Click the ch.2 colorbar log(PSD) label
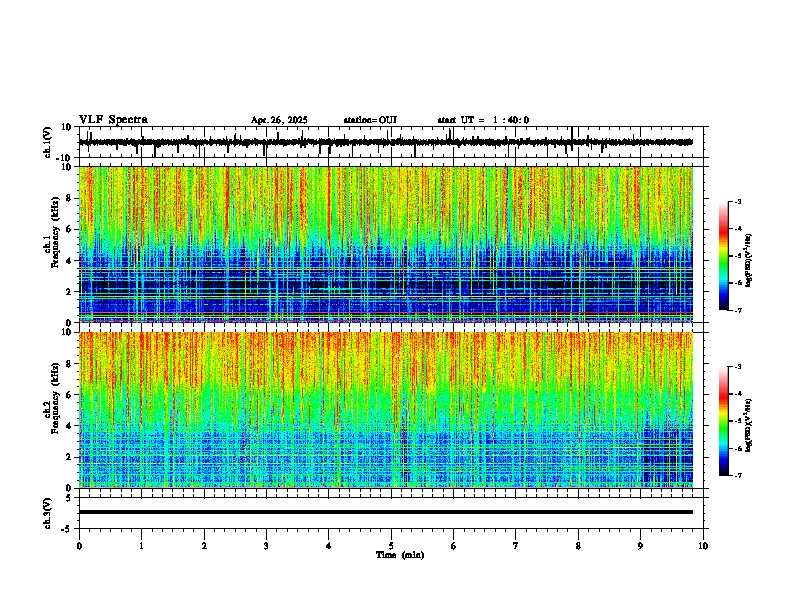This screenshot has height=612, width=792. coord(749,425)
